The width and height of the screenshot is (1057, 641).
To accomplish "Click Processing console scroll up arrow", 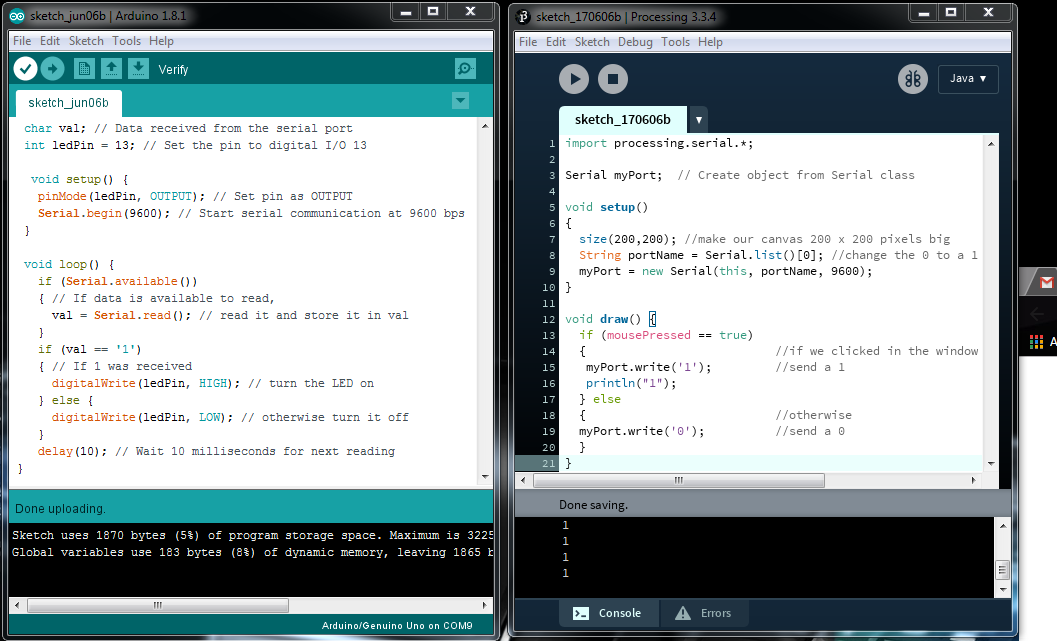I will click(x=1002, y=526).
